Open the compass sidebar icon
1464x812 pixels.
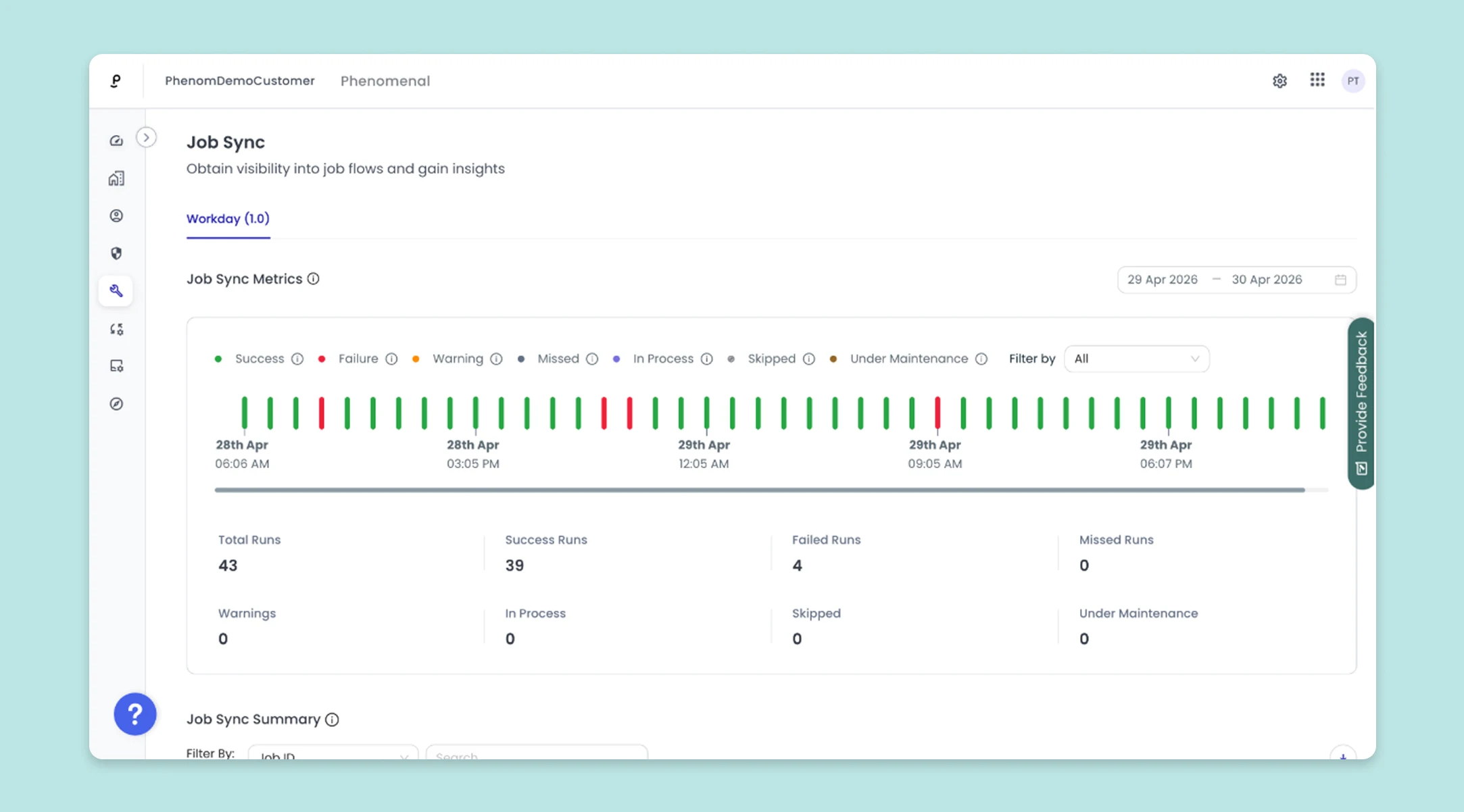coord(116,404)
